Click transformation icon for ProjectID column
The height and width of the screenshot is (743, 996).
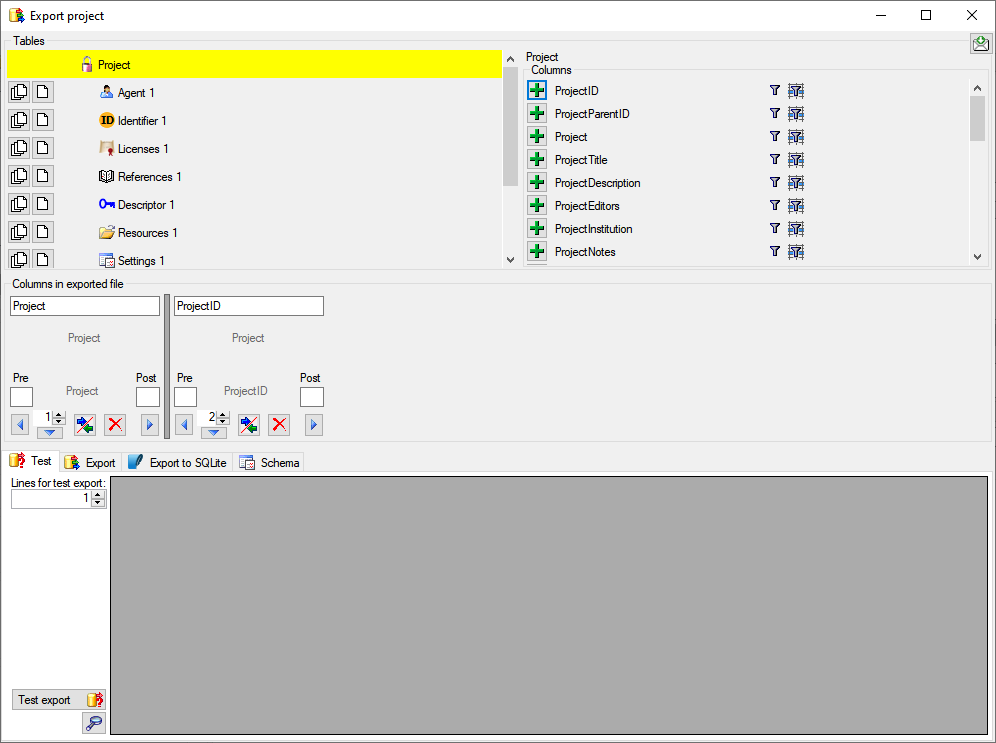(x=248, y=424)
